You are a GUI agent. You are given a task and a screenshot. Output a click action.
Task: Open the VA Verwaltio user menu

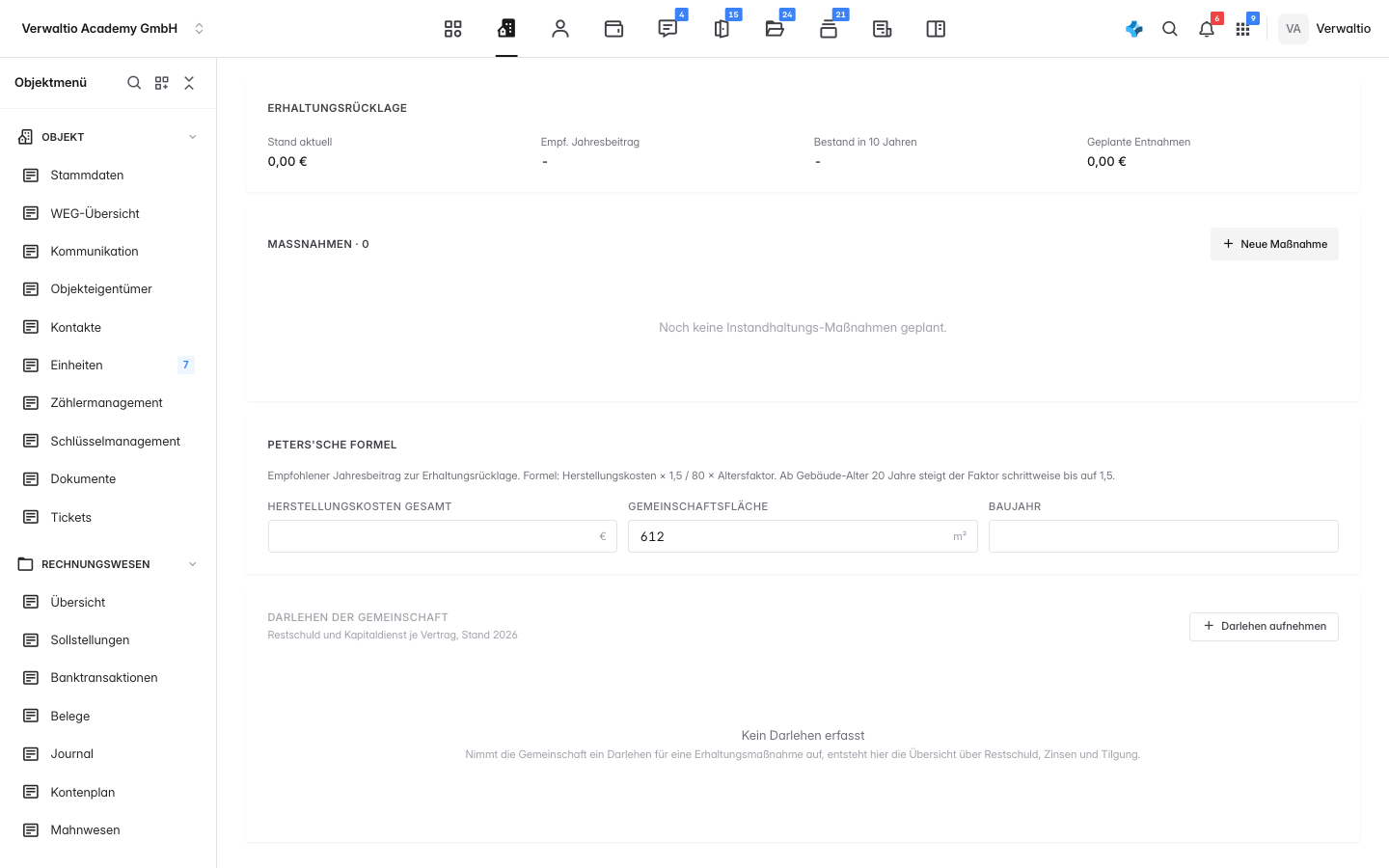click(x=1325, y=29)
